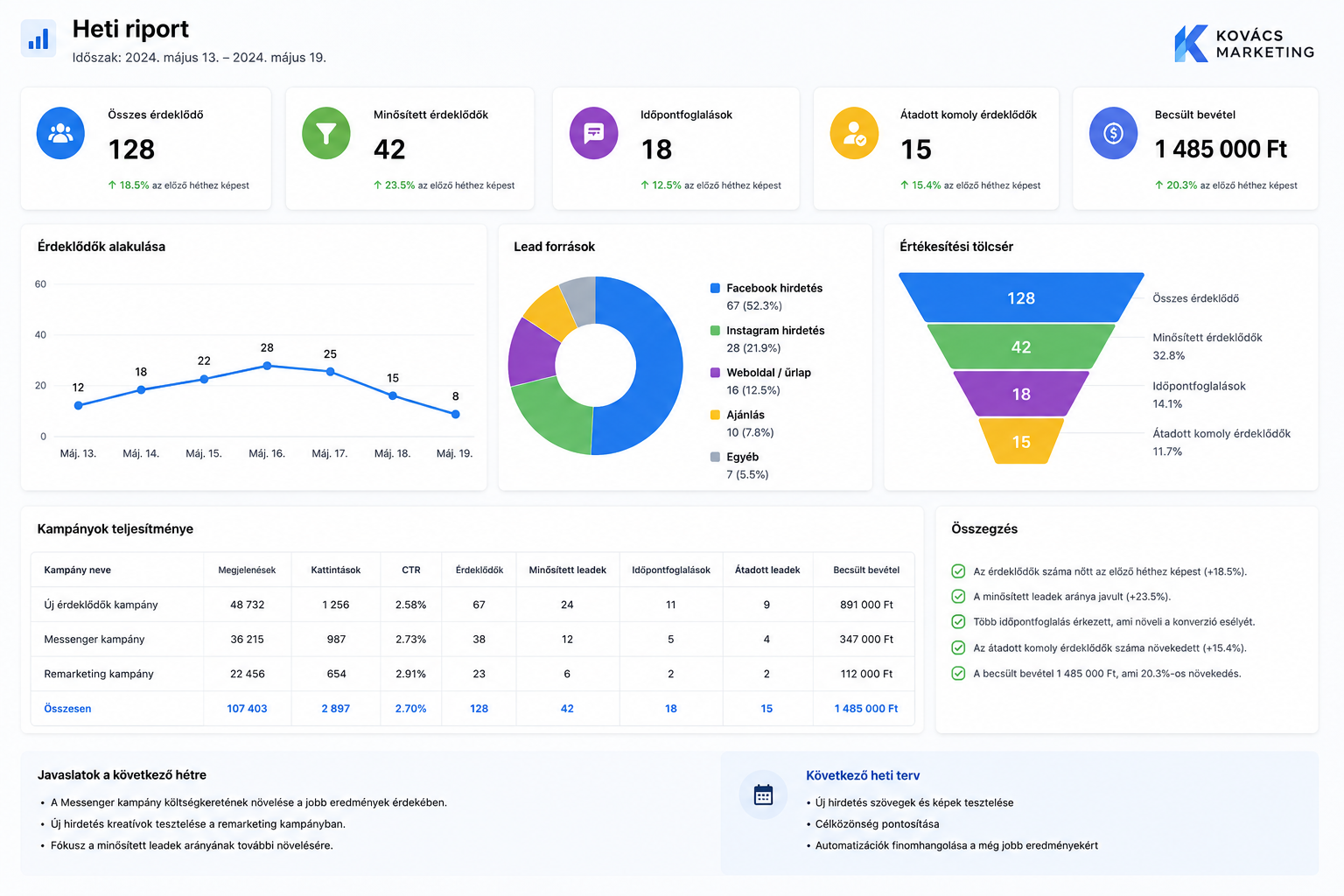The height and width of the screenshot is (896, 1344).
Task: Click the 'Időszak: 2024. május 13.' date range
Action: click(x=199, y=58)
